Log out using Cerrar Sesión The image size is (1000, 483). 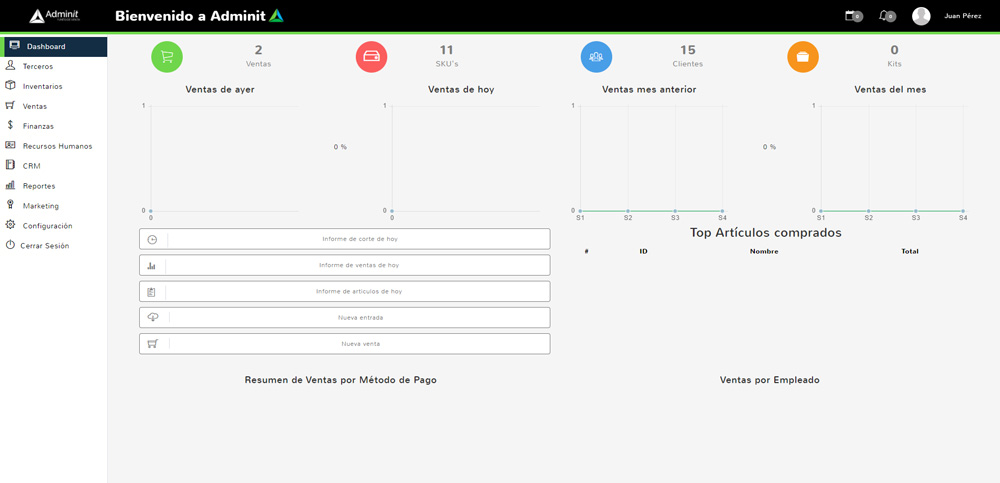[x=44, y=246]
